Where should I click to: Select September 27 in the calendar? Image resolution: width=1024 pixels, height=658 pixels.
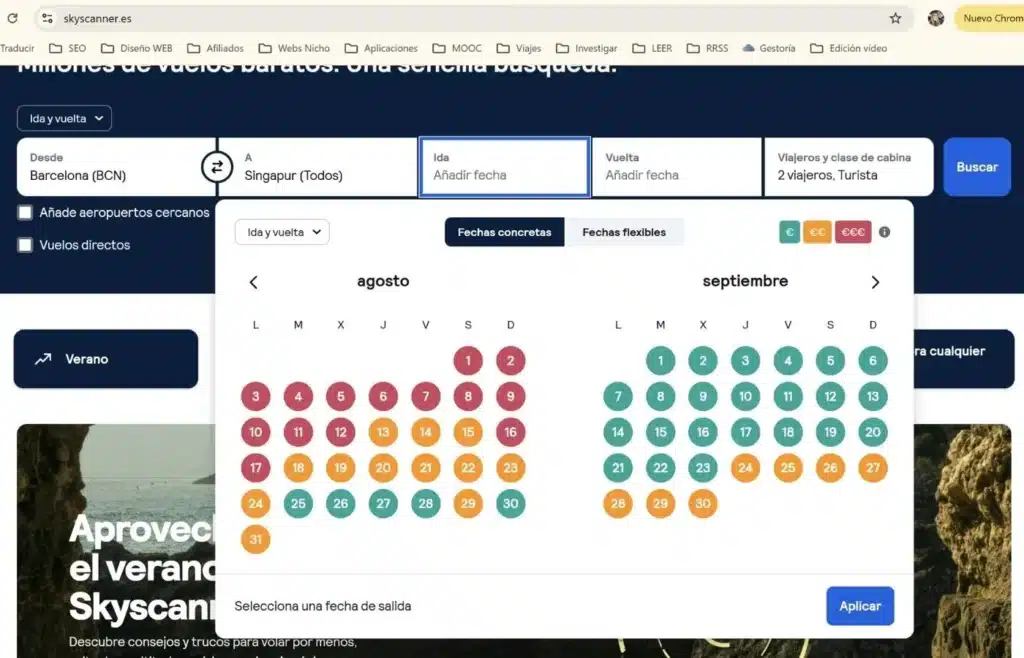click(x=872, y=467)
